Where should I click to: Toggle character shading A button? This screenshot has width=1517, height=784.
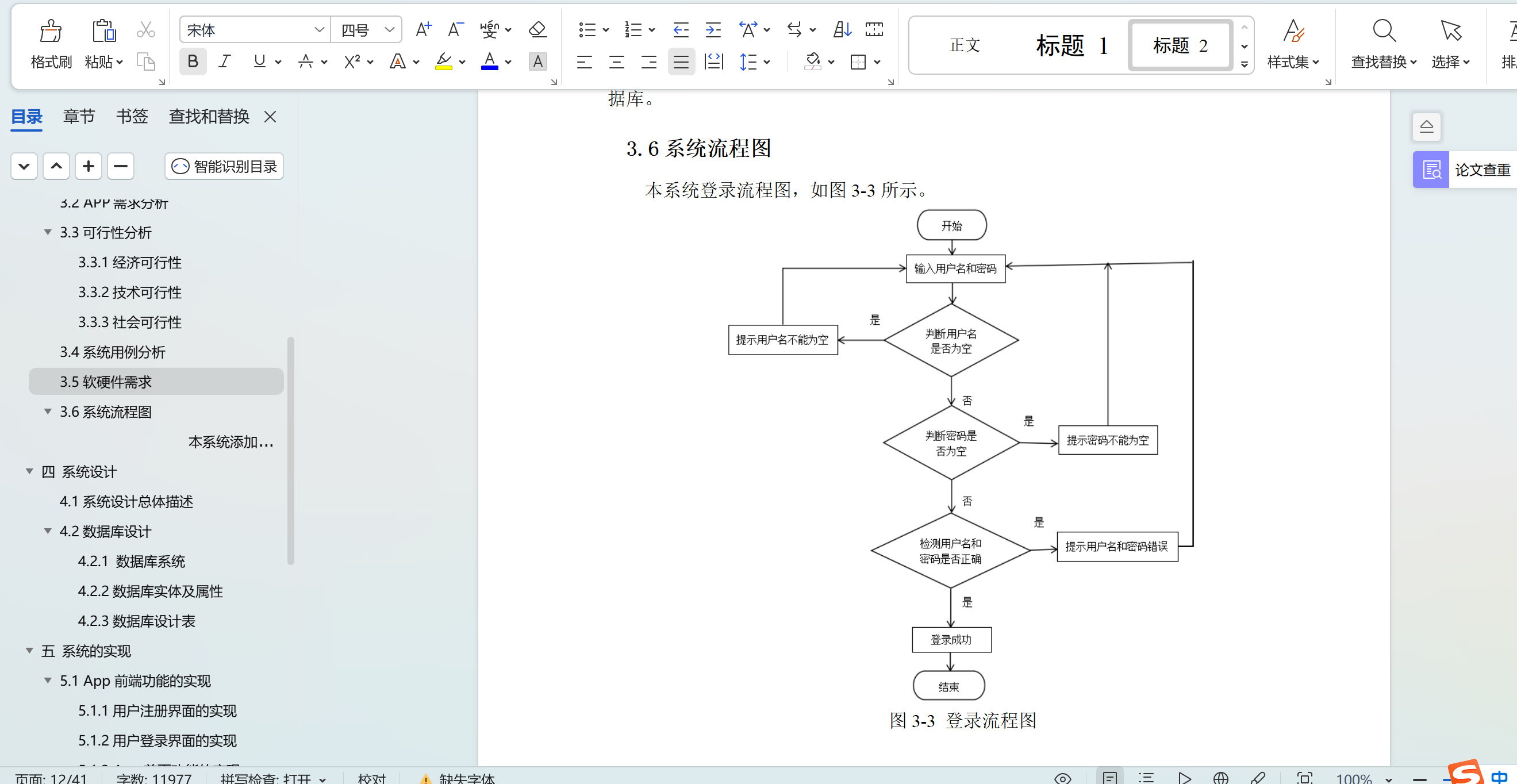pyautogui.click(x=537, y=62)
